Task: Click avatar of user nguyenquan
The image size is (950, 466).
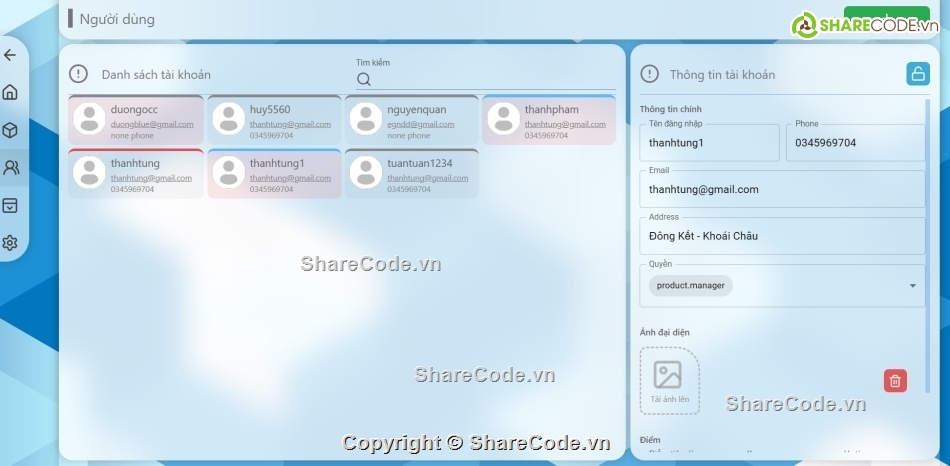Action: tap(366, 119)
